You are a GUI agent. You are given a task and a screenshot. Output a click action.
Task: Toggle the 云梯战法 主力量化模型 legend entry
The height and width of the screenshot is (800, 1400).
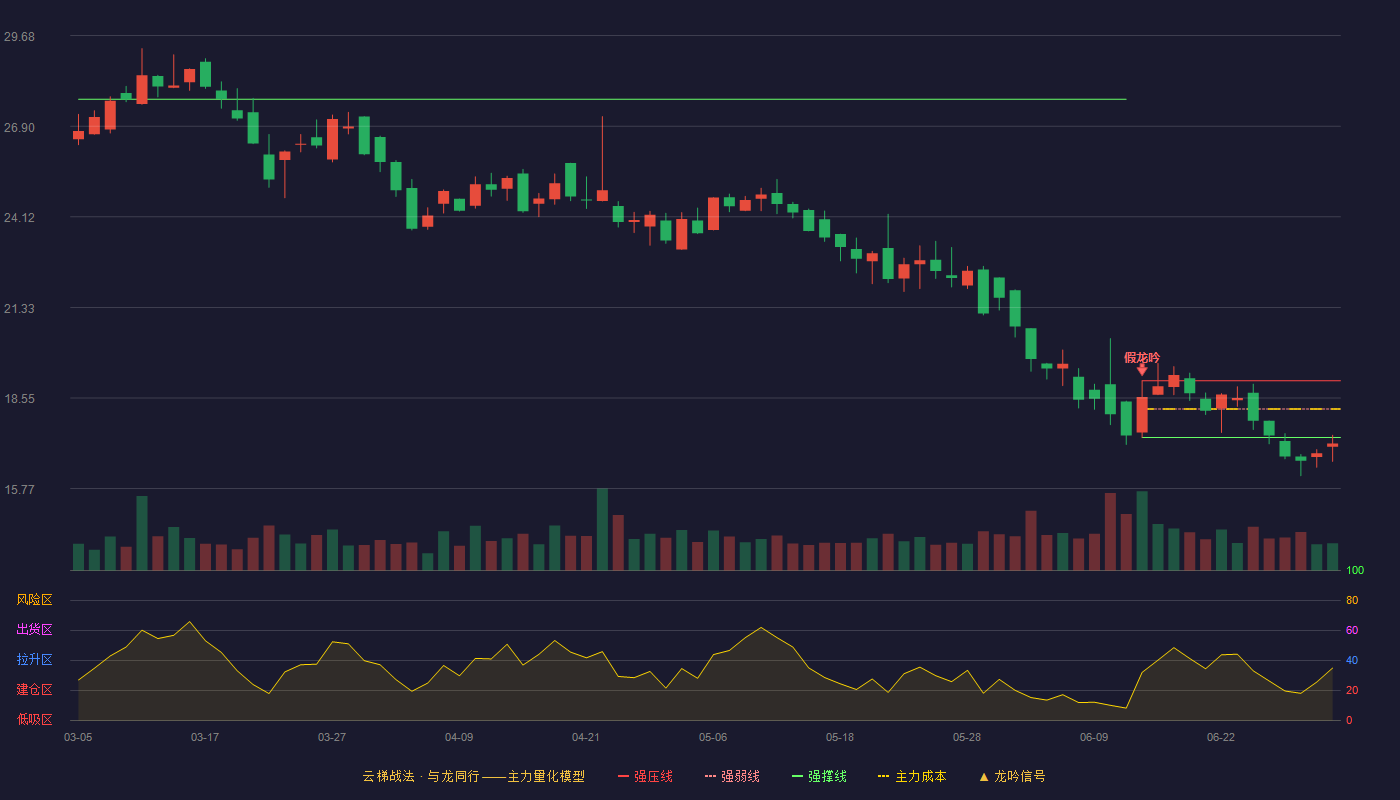click(x=473, y=776)
